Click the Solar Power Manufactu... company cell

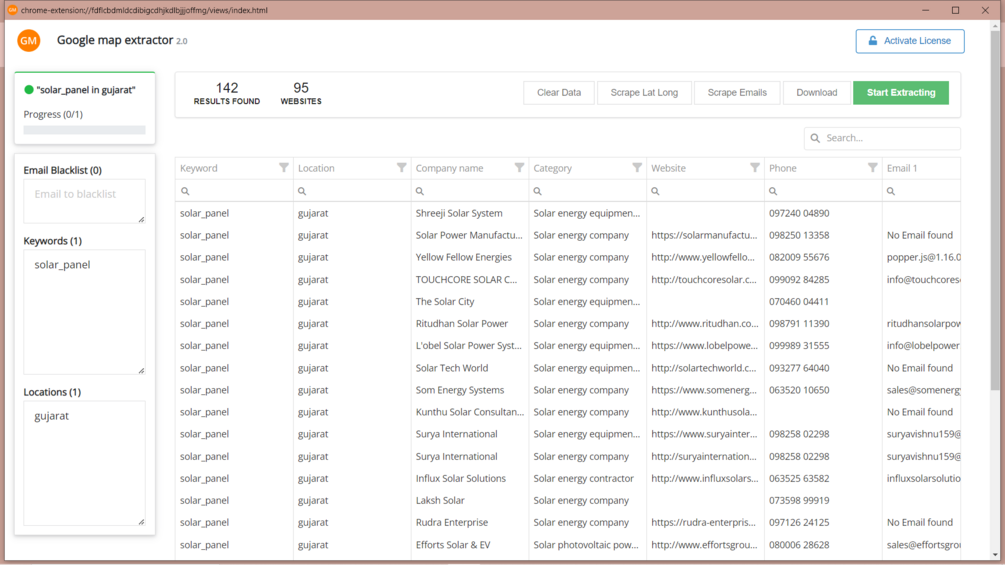point(470,235)
